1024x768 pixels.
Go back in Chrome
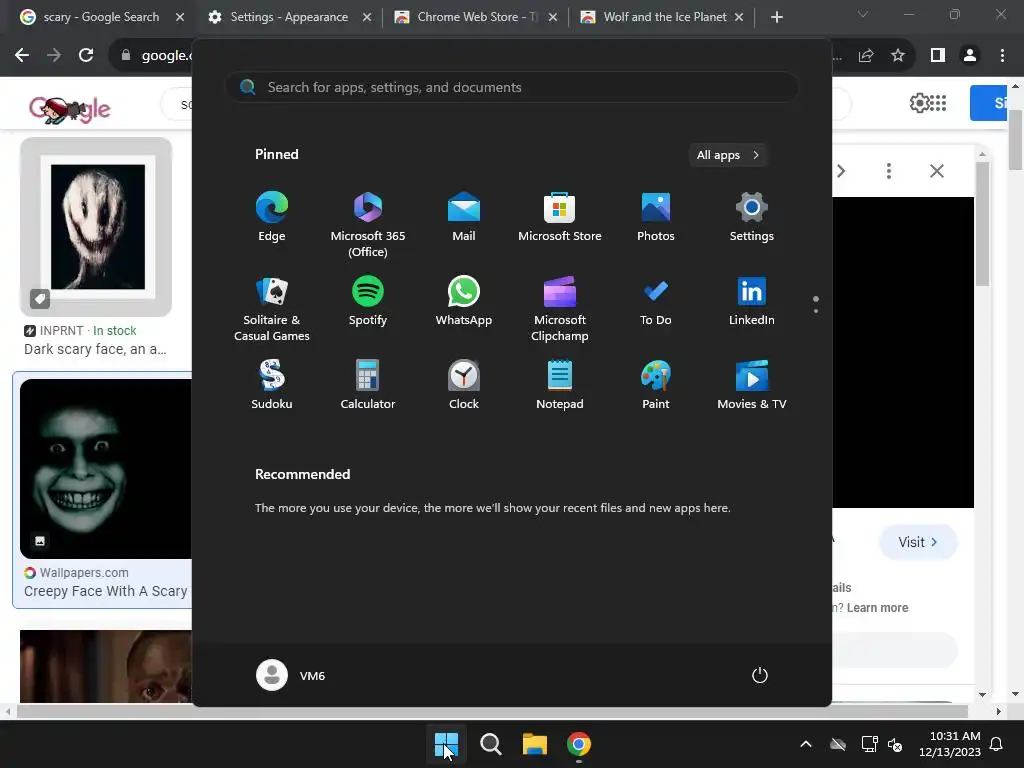pos(22,56)
